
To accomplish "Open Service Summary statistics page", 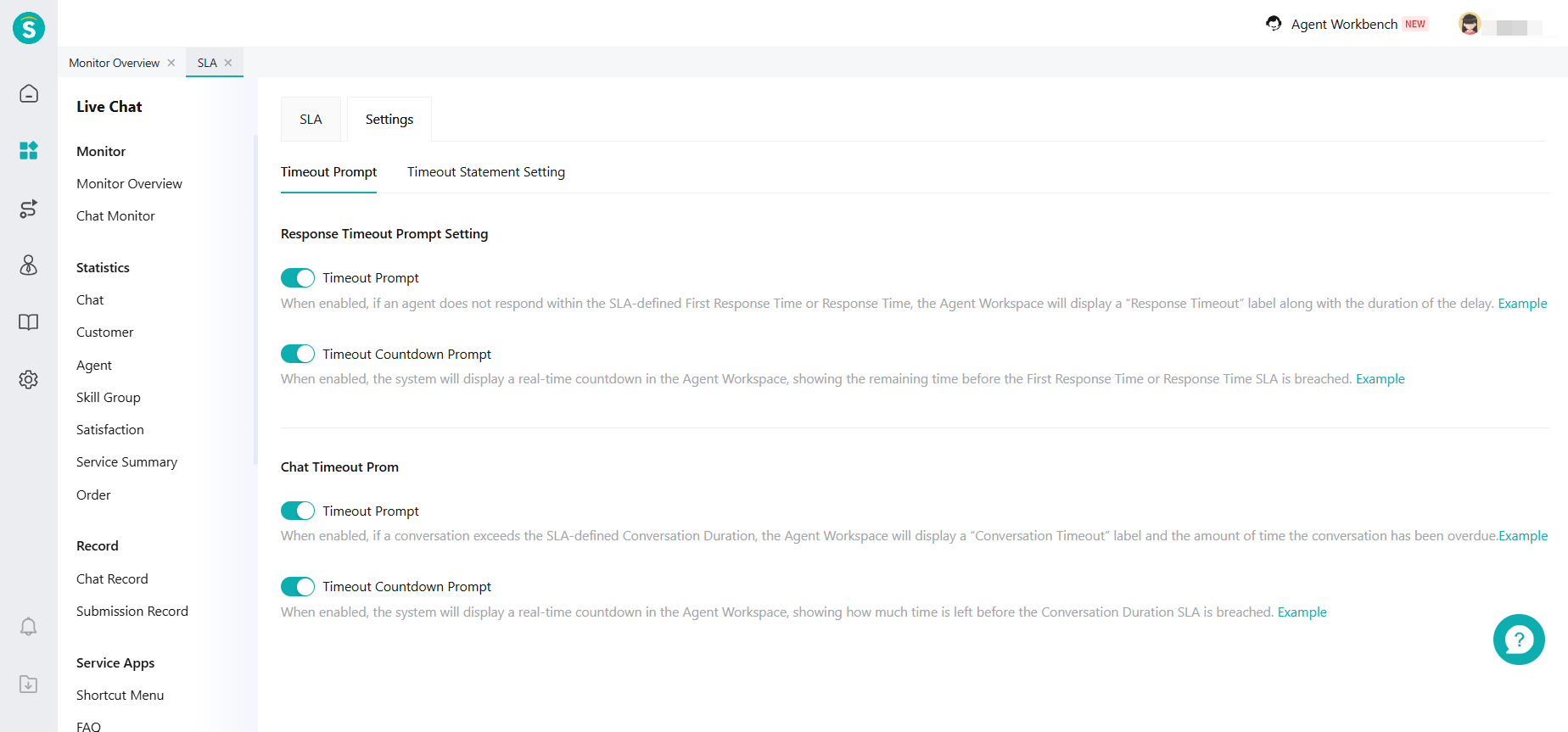I will (x=126, y=462).
